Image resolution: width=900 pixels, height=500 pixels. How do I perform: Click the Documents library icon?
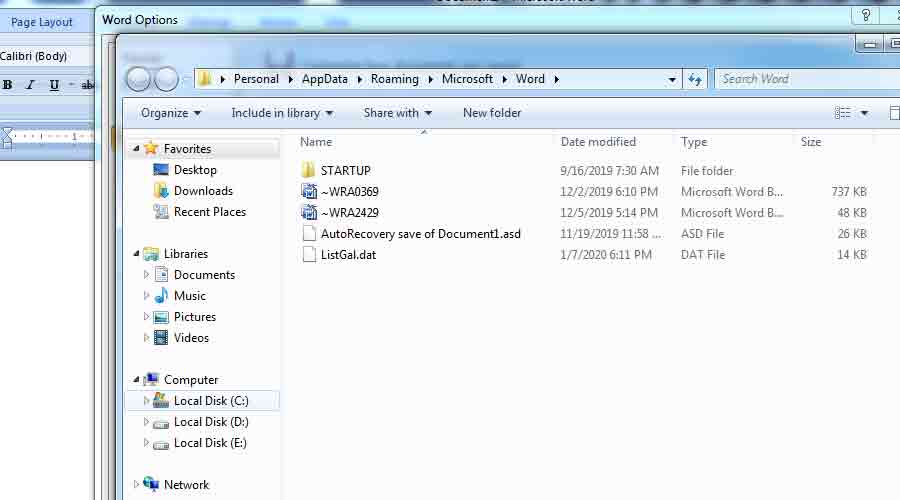coord(162,274)
